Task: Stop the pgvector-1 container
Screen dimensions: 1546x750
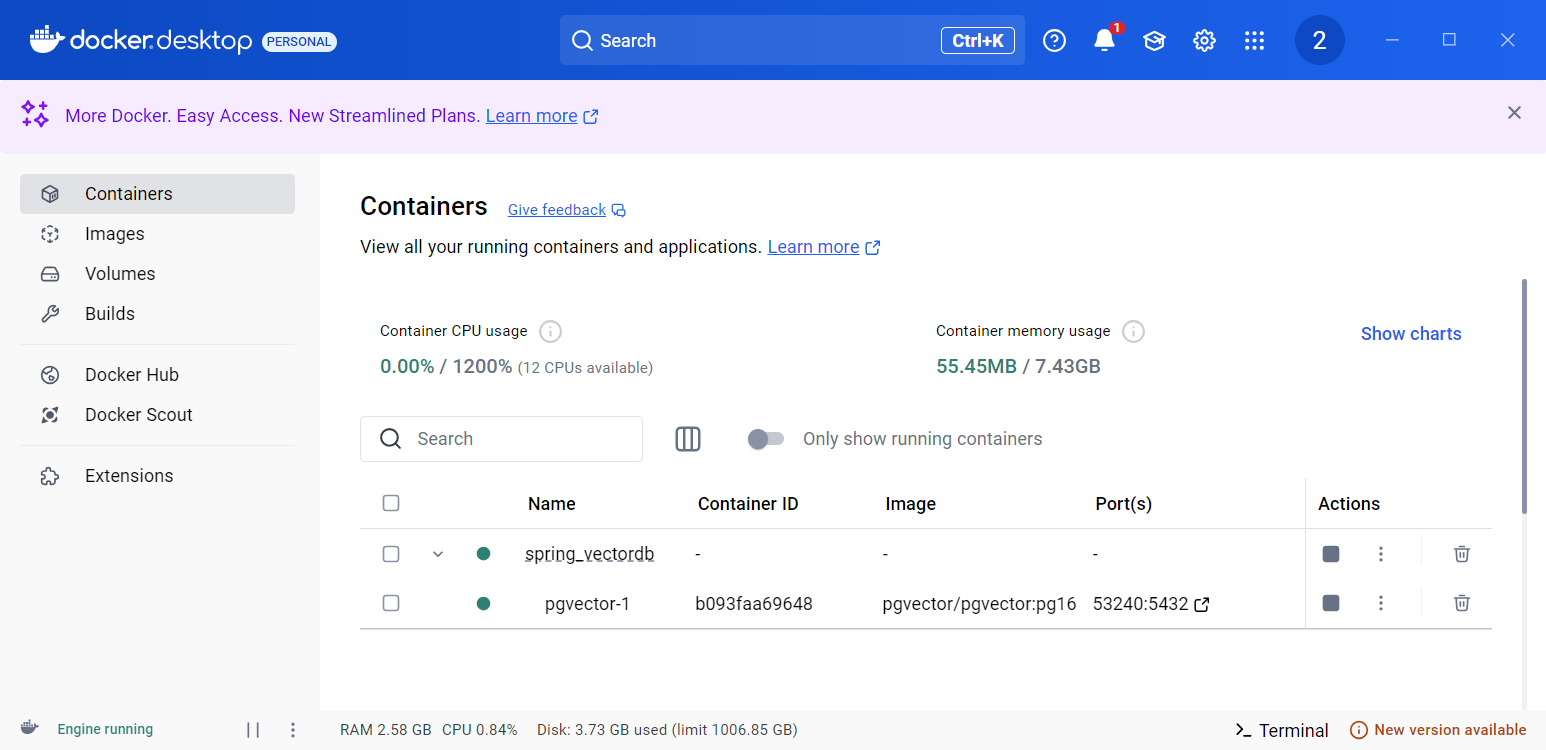Action: pyautogui.click(x=1331, y=603)
